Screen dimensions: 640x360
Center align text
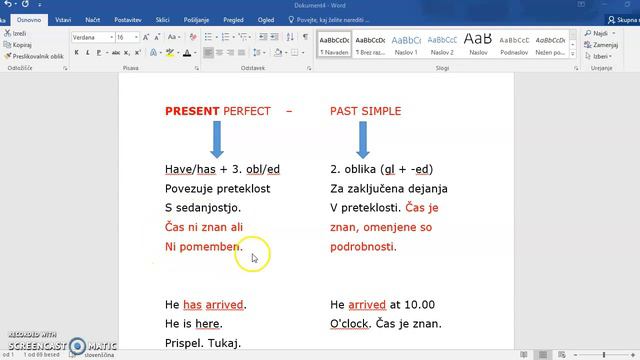click(219, 53)
